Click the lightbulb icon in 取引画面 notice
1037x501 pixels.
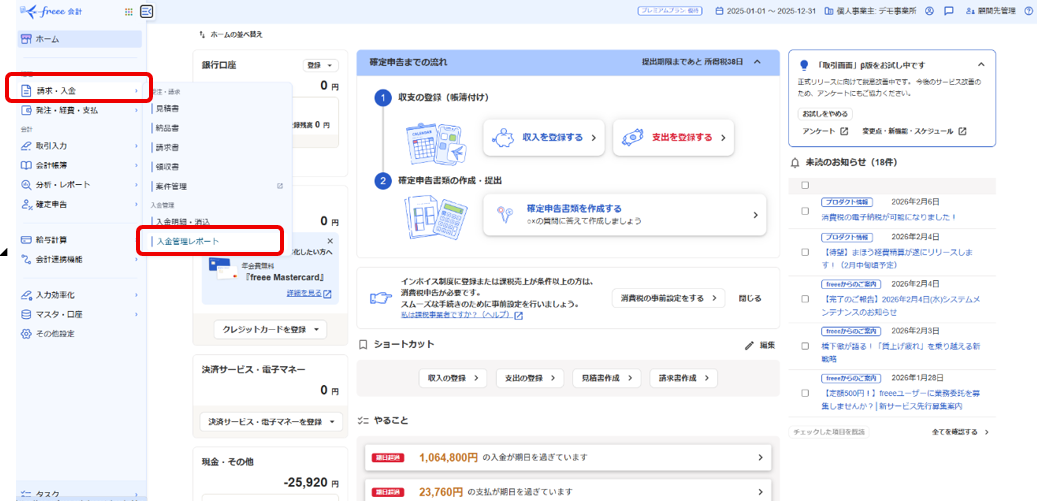(x=804, y=65)
